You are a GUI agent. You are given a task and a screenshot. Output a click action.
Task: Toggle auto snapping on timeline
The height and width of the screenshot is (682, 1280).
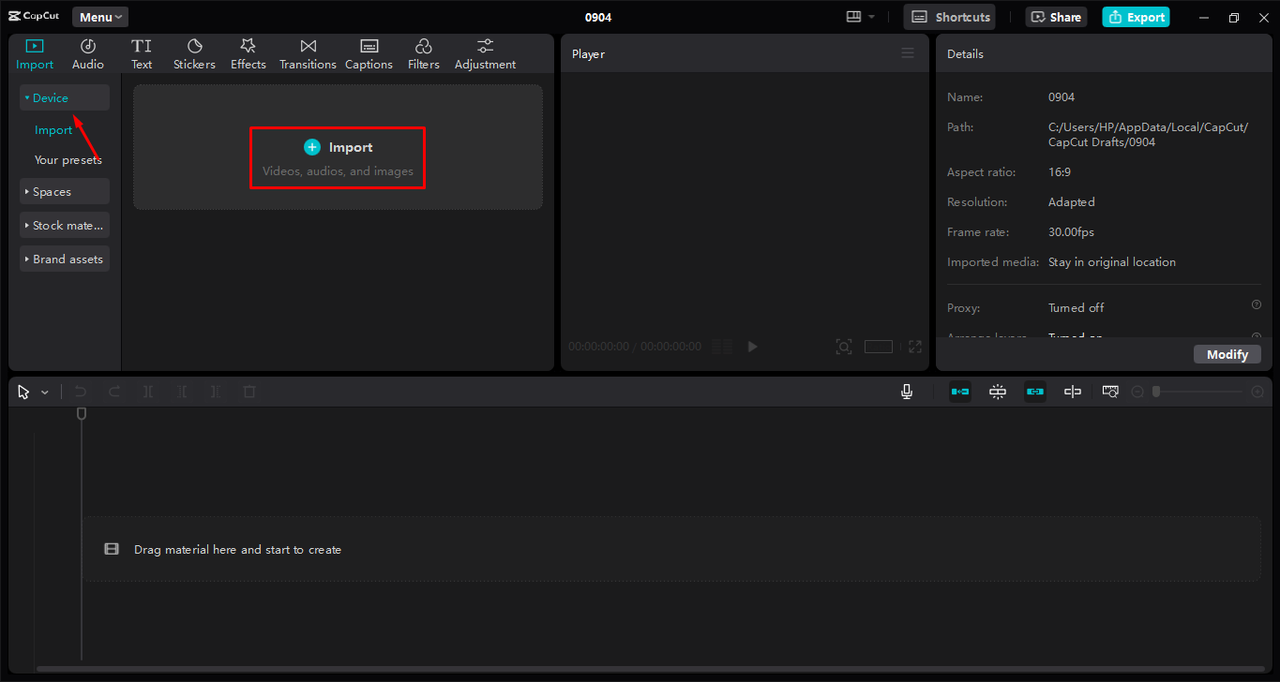[998, 392]
